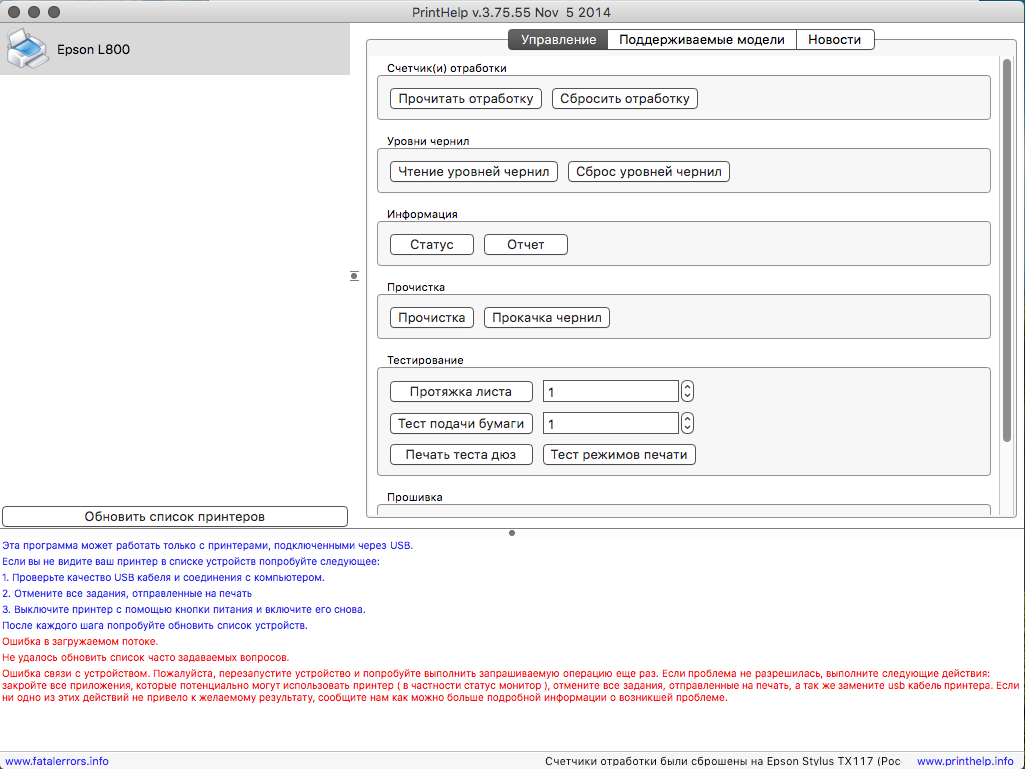Click 'Не удалось обновить список' log line
The height and width of the screenshot is (769, 1025).
click(x=145, y=657)
